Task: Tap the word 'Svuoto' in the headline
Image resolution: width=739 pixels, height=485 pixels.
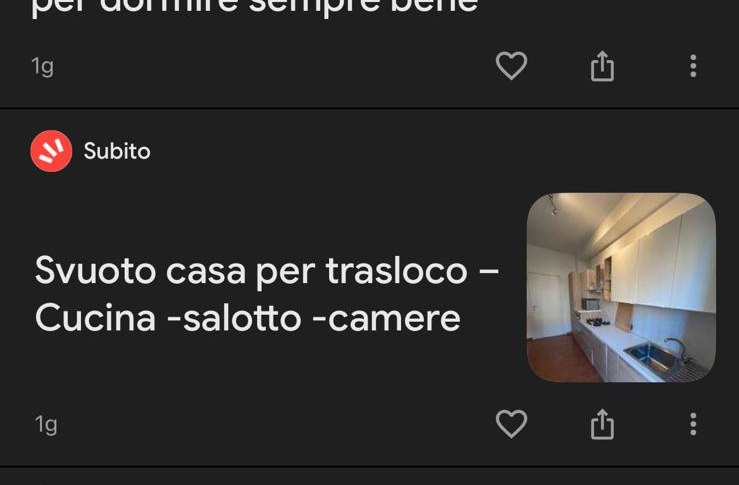Action: [x=95, y=271]
